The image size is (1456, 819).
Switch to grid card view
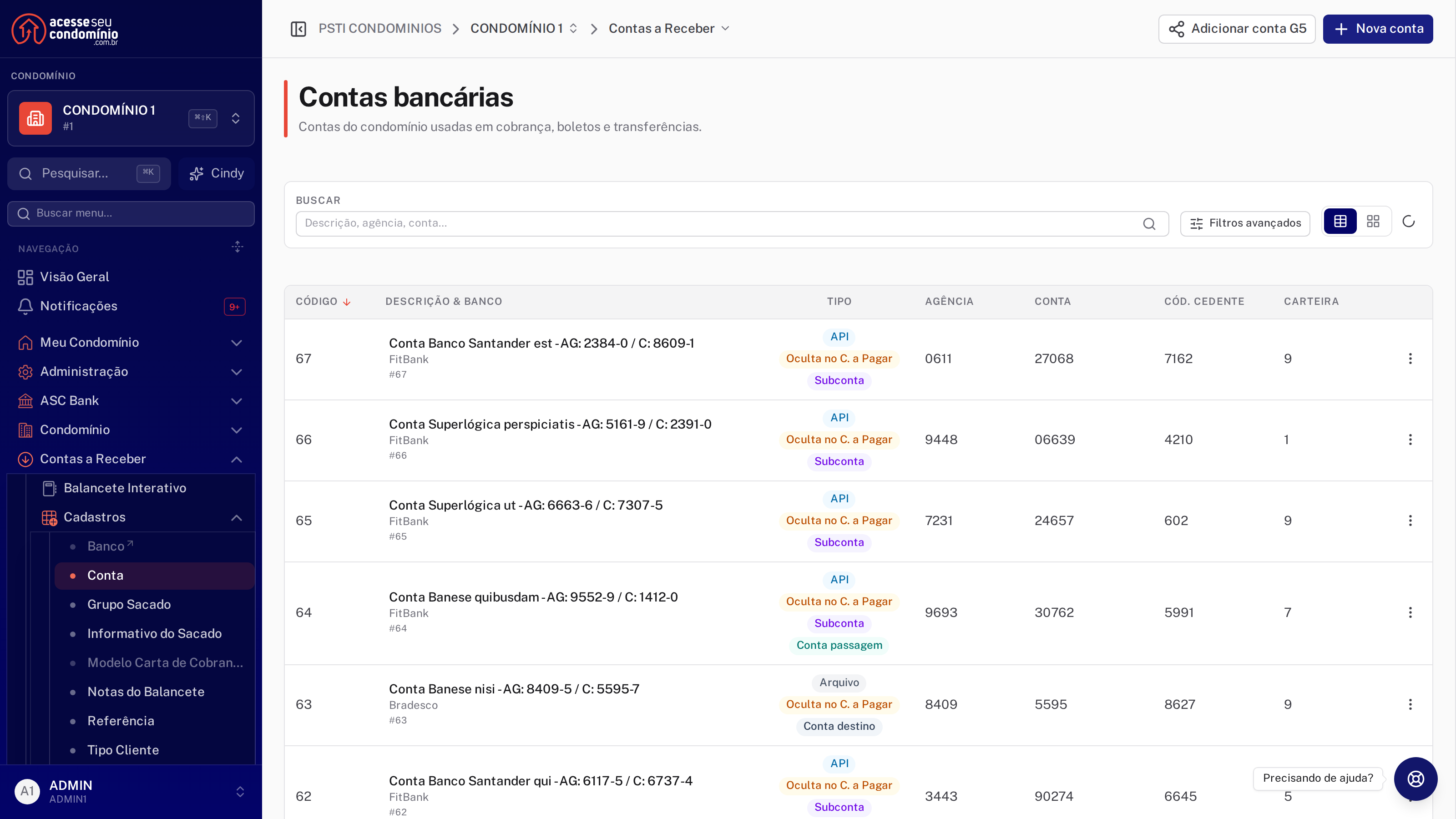click(x=1372, y=222)
